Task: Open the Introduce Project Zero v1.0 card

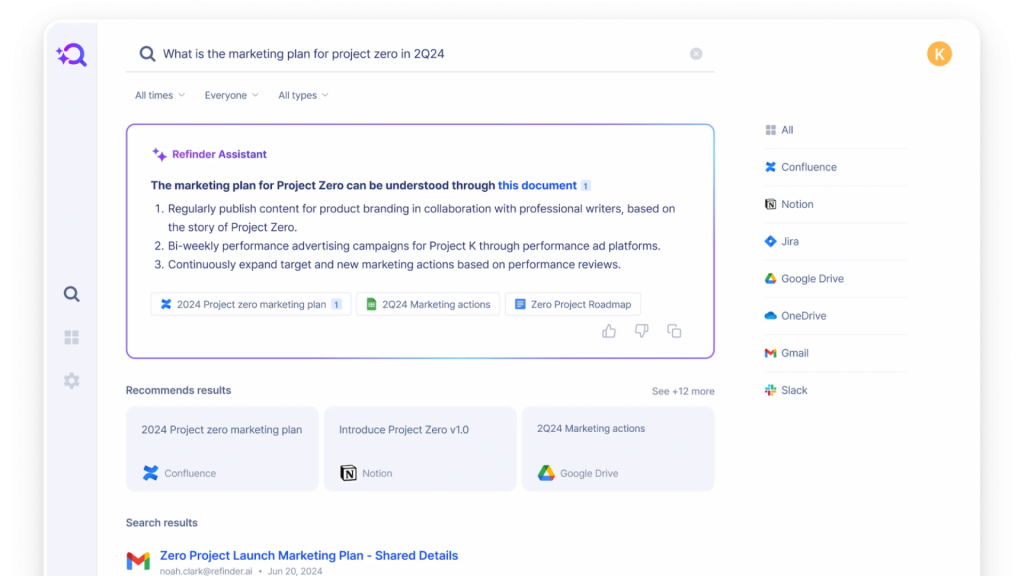Action: coord(420,448)
